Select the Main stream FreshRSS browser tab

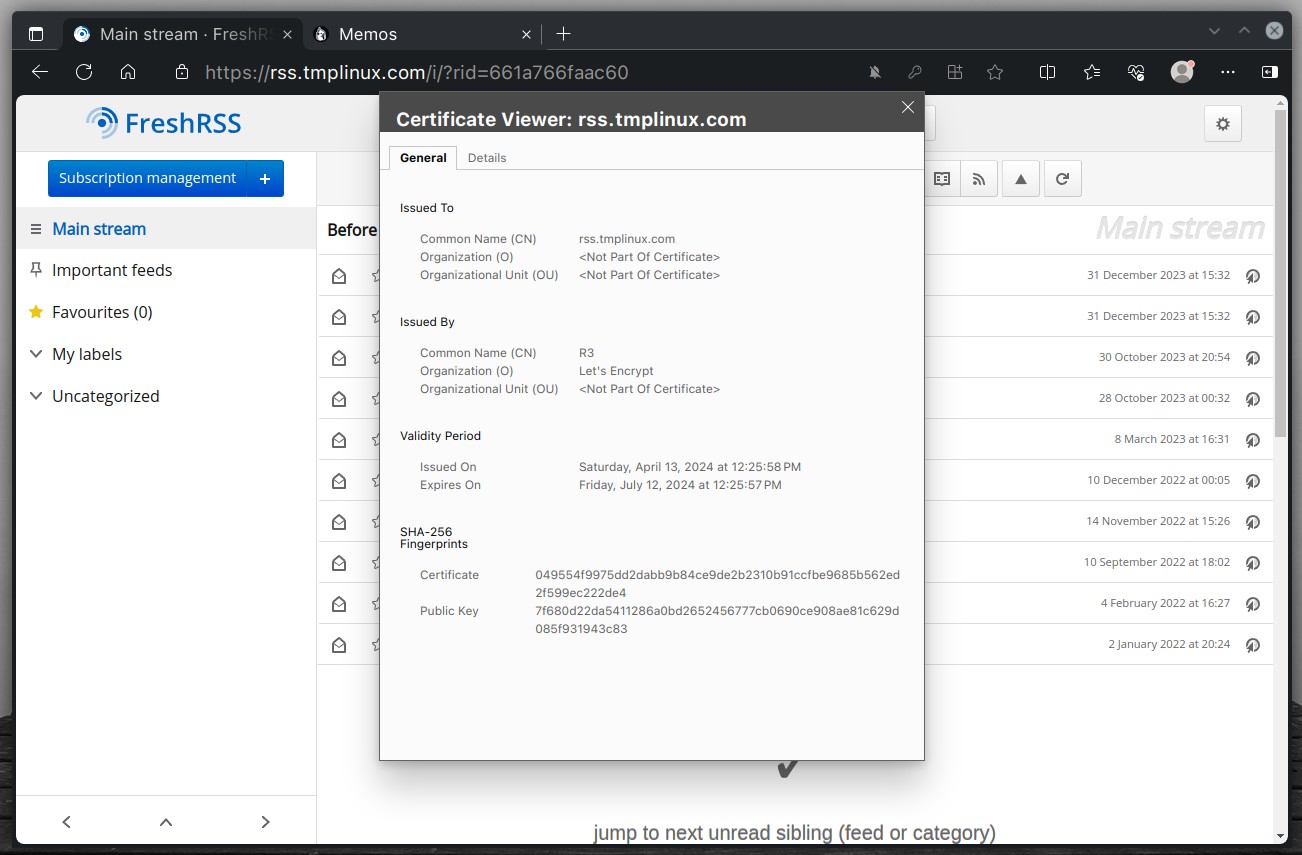tap(185, 34)
